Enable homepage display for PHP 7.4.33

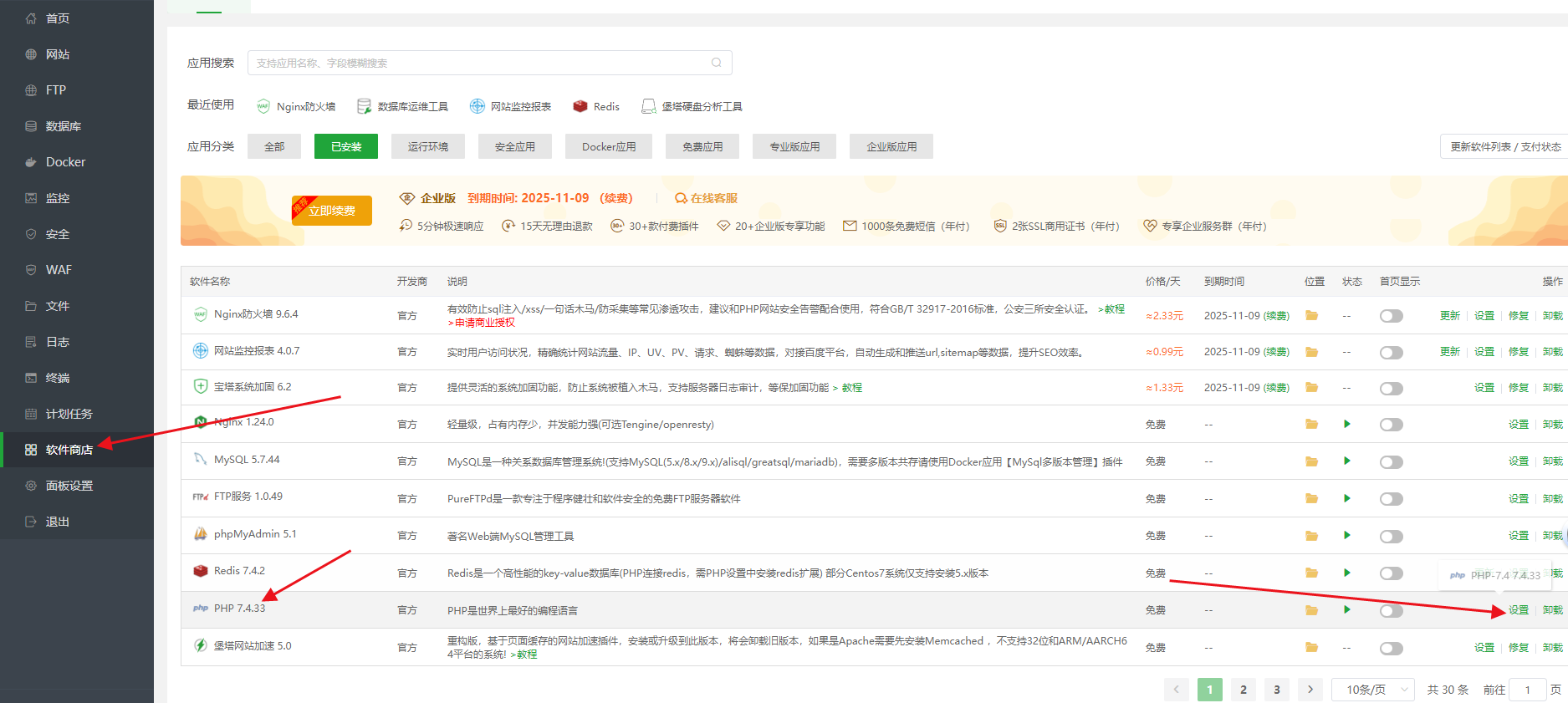pos(1391,611)
